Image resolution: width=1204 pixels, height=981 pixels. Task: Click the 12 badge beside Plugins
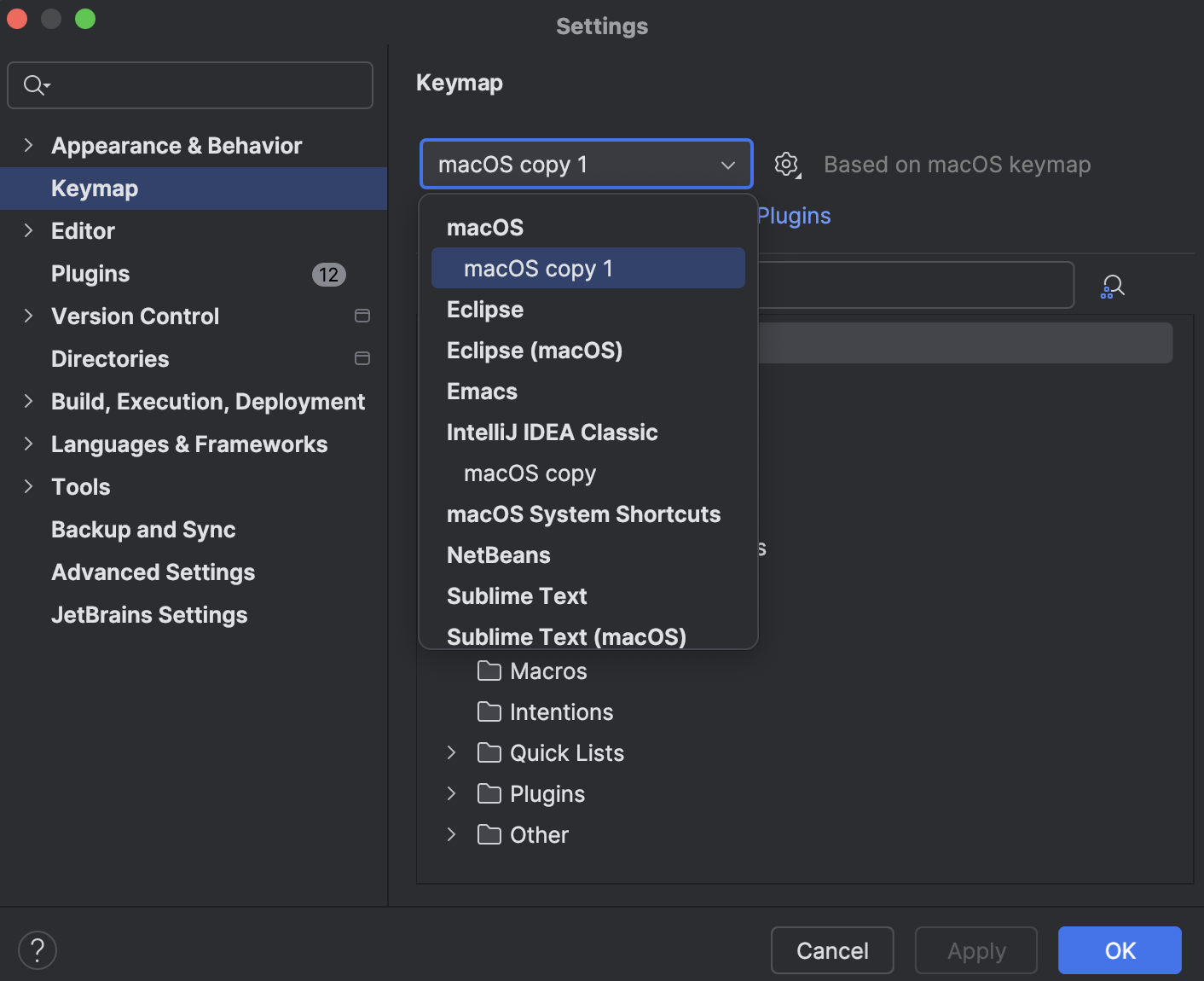click(x=328, y=274)
